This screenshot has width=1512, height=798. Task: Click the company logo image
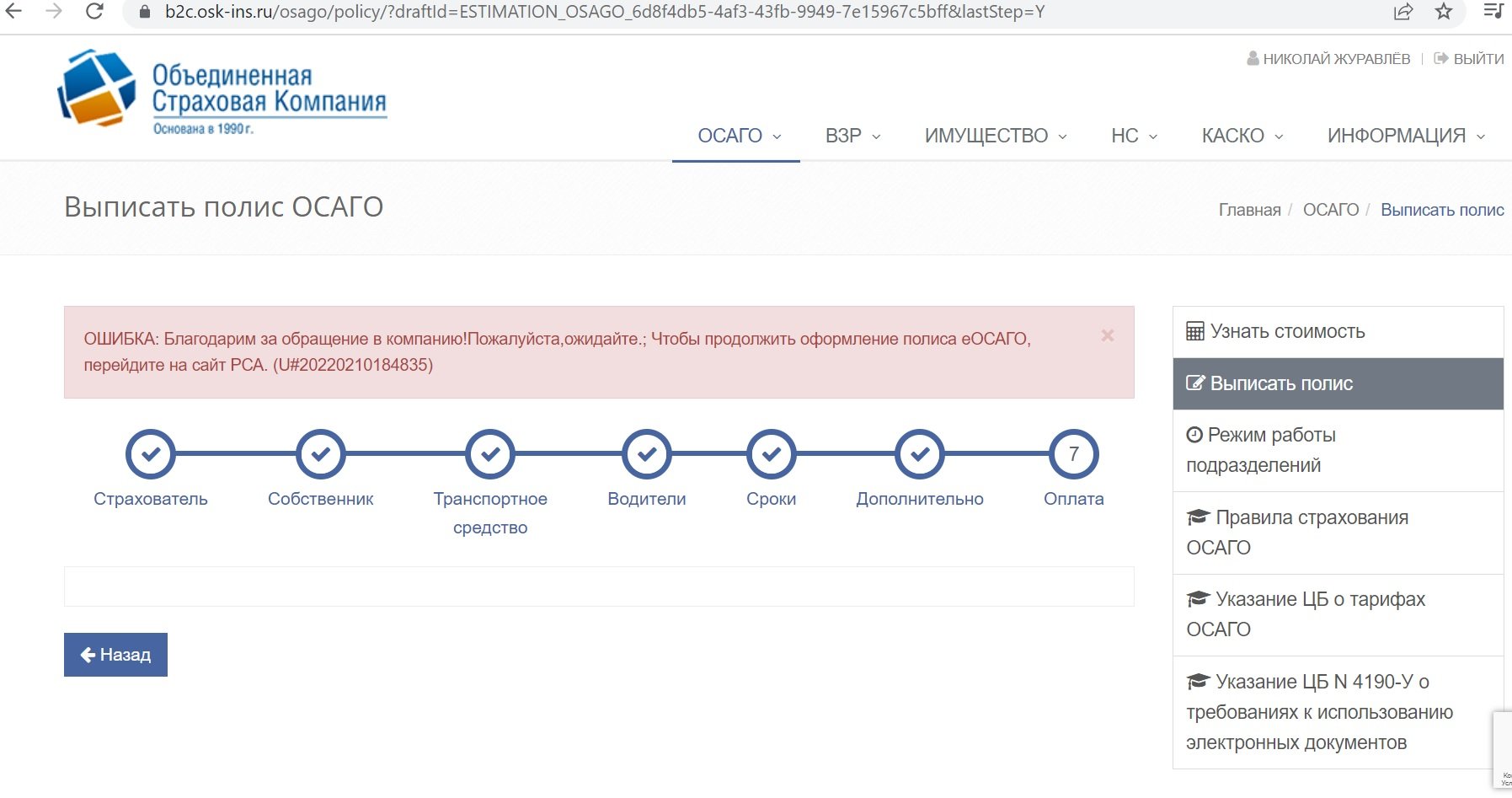(x=222, y=91)
